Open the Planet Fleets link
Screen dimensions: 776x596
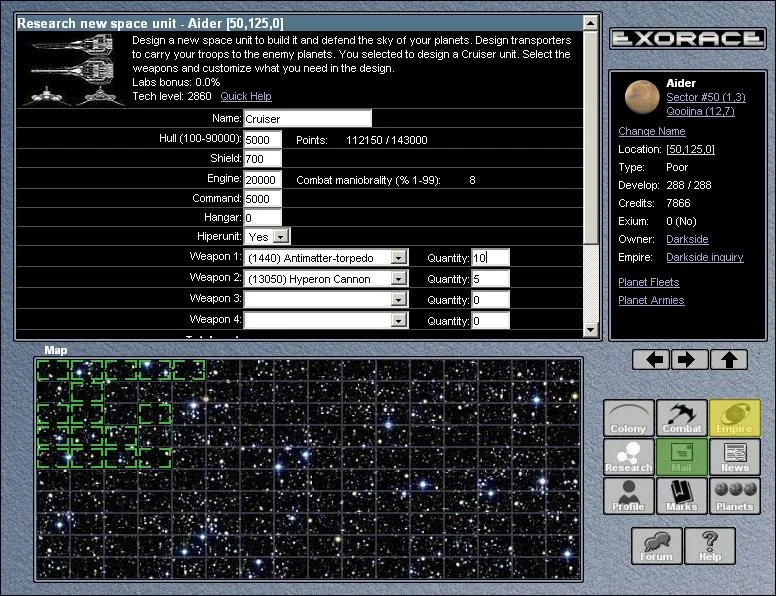(x=650, y=283)
